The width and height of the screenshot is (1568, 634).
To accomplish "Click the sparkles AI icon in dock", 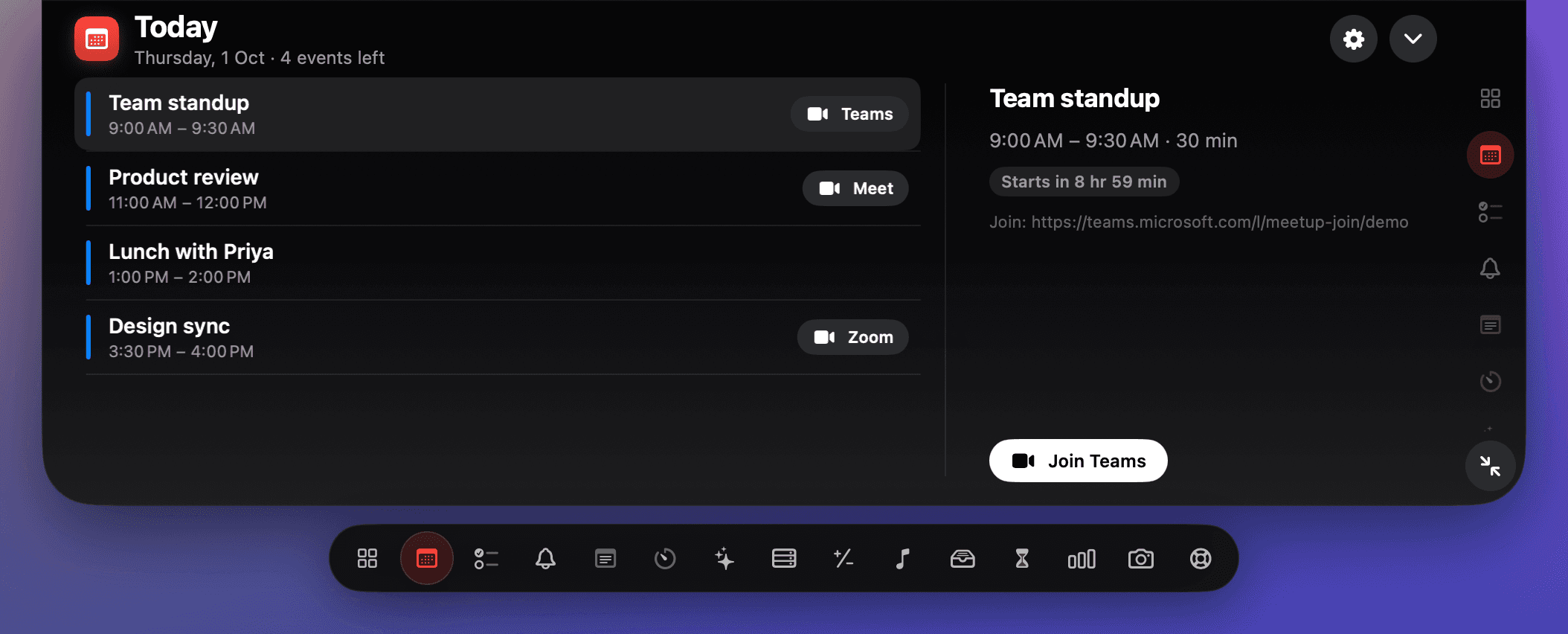I will pyautogui.click(x=724, y=559).
